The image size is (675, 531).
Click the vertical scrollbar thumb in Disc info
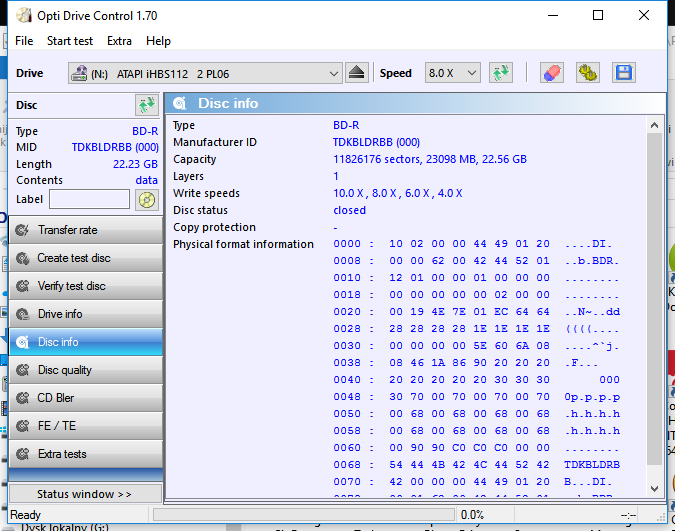[x=654, y=299]
